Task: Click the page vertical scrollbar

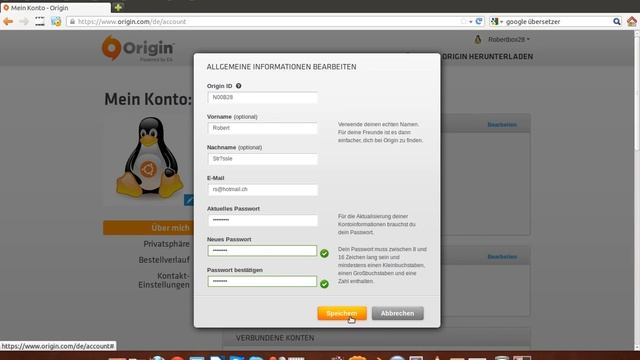Action: (636, 190)
